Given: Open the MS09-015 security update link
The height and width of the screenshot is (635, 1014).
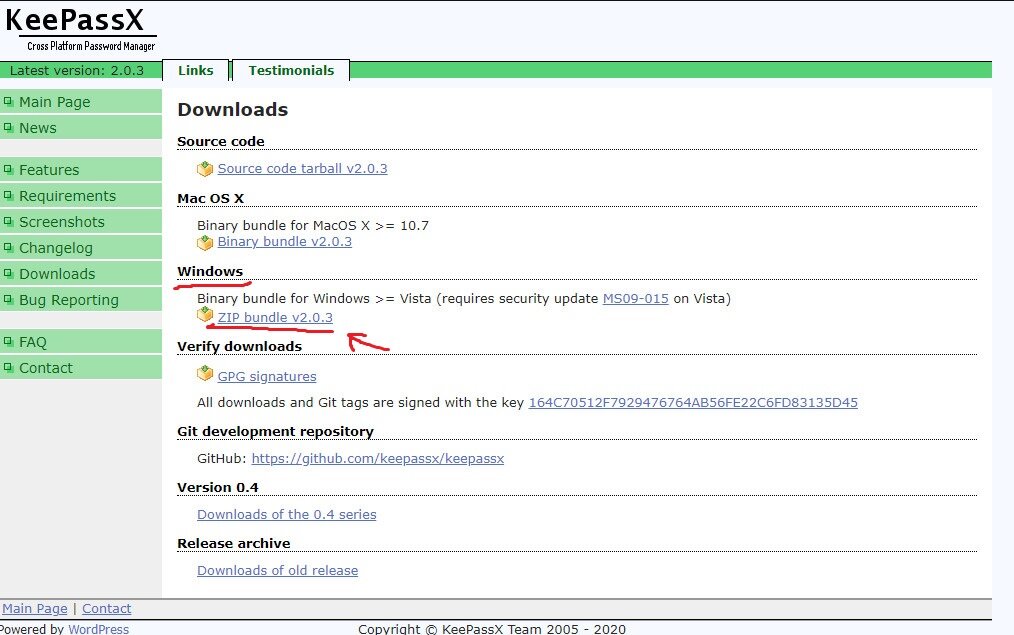Looking at the screenshot, I should pyautogui.click(x=636, y=299).
